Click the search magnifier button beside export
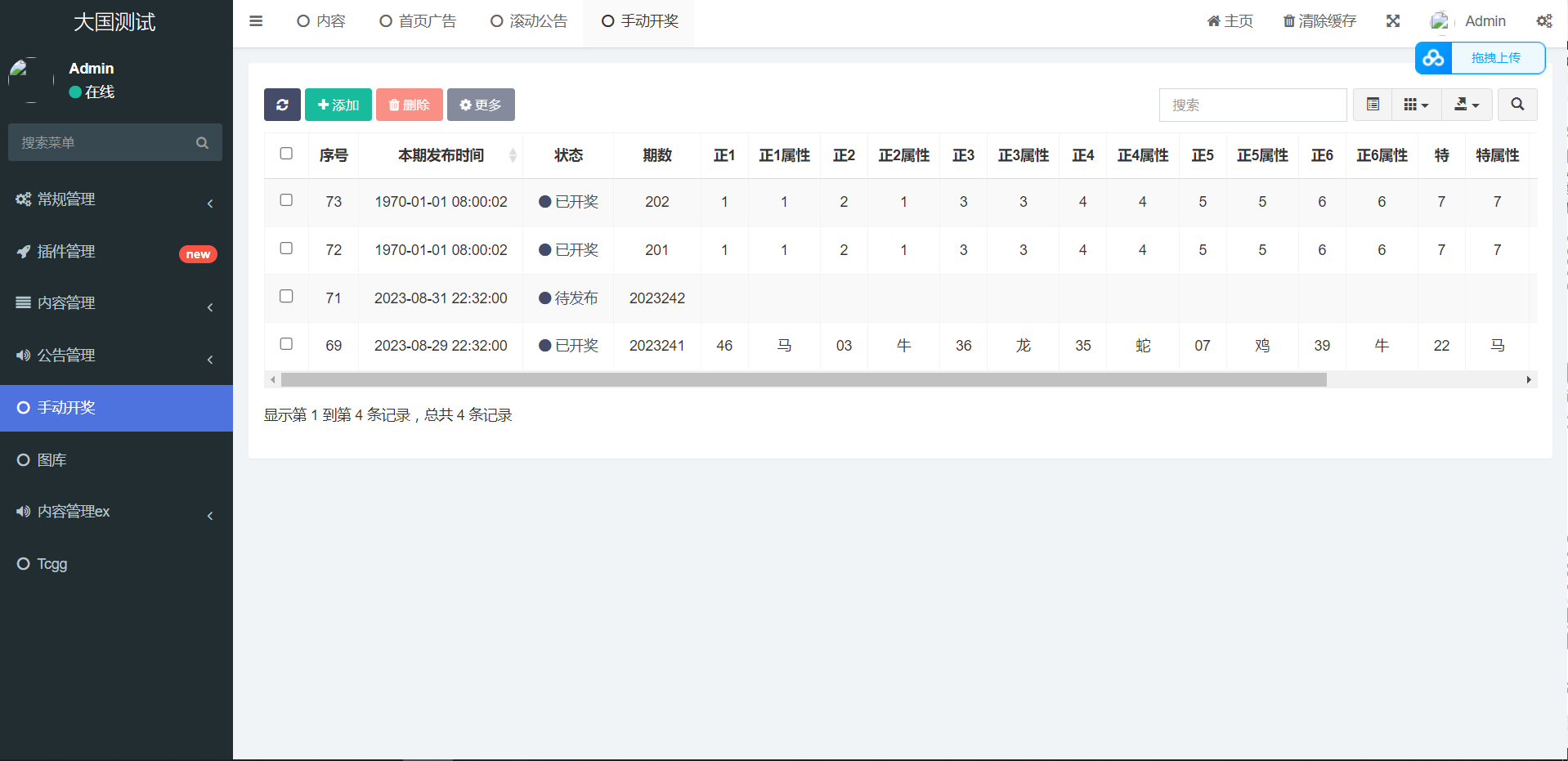 [x=1516, y=105]
